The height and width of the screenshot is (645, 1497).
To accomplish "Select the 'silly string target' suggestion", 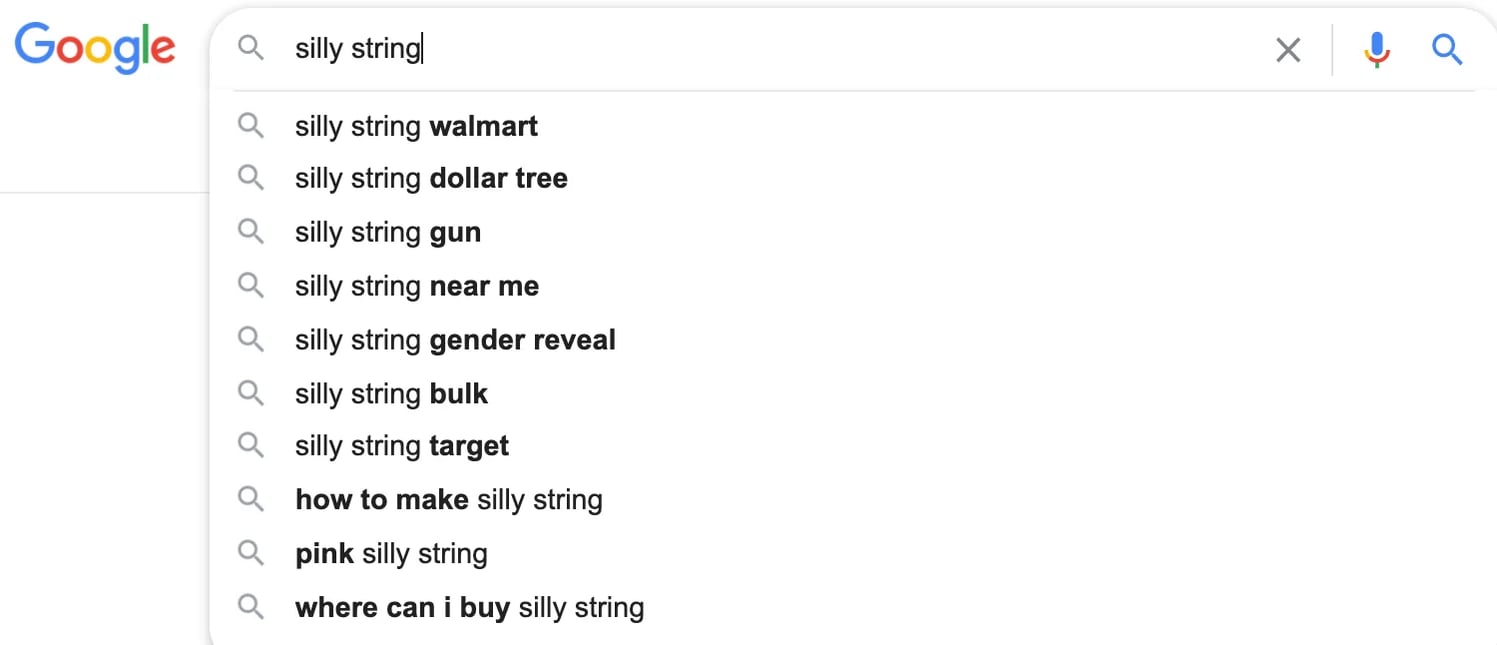I will [402, 447].
